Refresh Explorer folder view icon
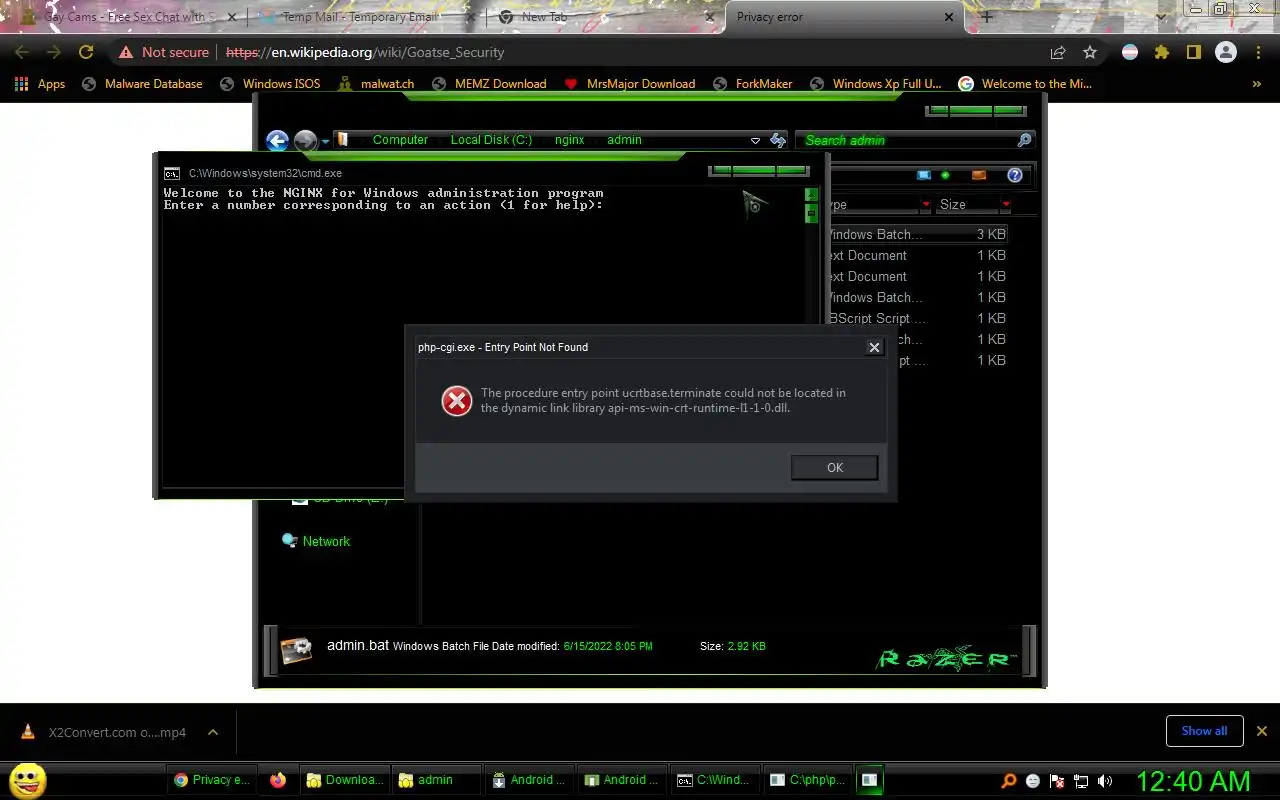Screen dimensions: 1280x800 tap(778, 141)
